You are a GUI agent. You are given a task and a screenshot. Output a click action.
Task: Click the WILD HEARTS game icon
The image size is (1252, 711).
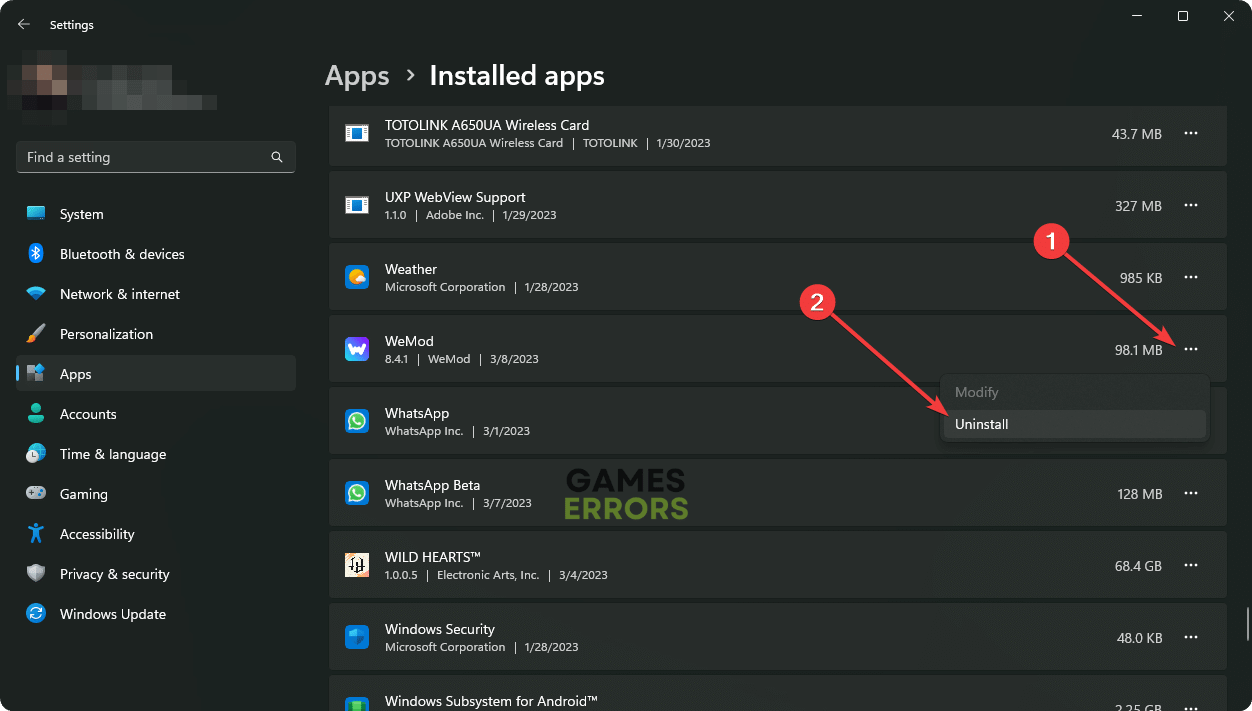[x=357, y=565]
